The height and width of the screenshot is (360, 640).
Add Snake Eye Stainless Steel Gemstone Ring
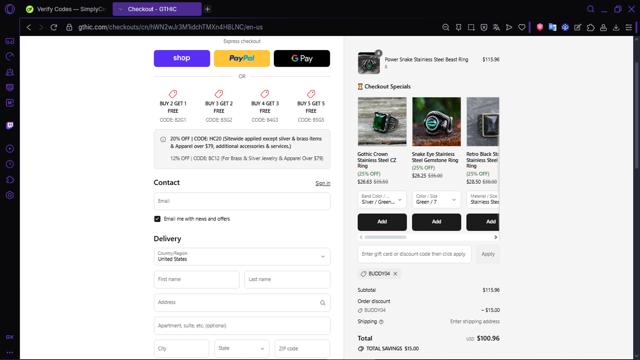(436, 222)
